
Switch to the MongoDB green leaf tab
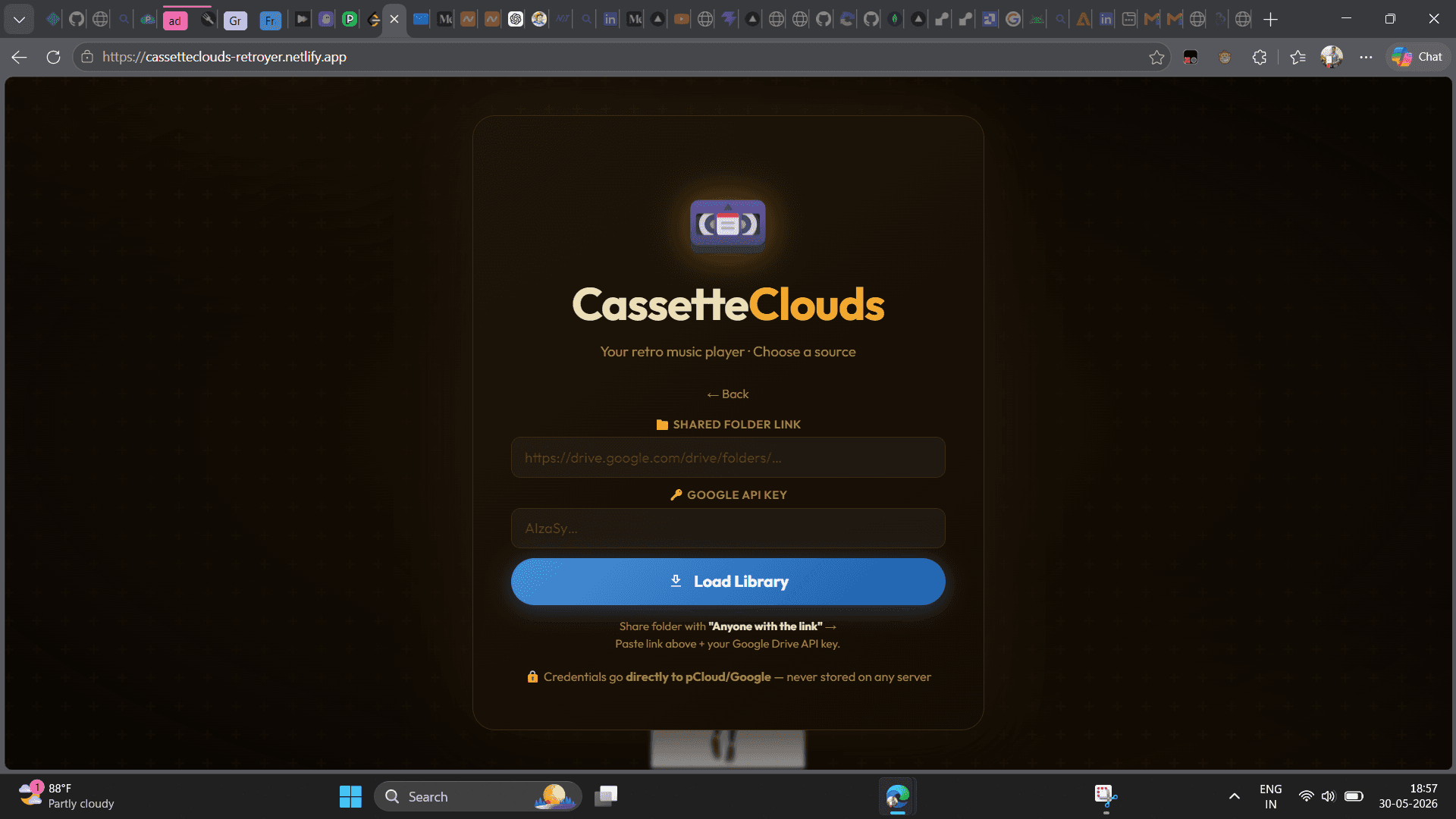[895, 19]
